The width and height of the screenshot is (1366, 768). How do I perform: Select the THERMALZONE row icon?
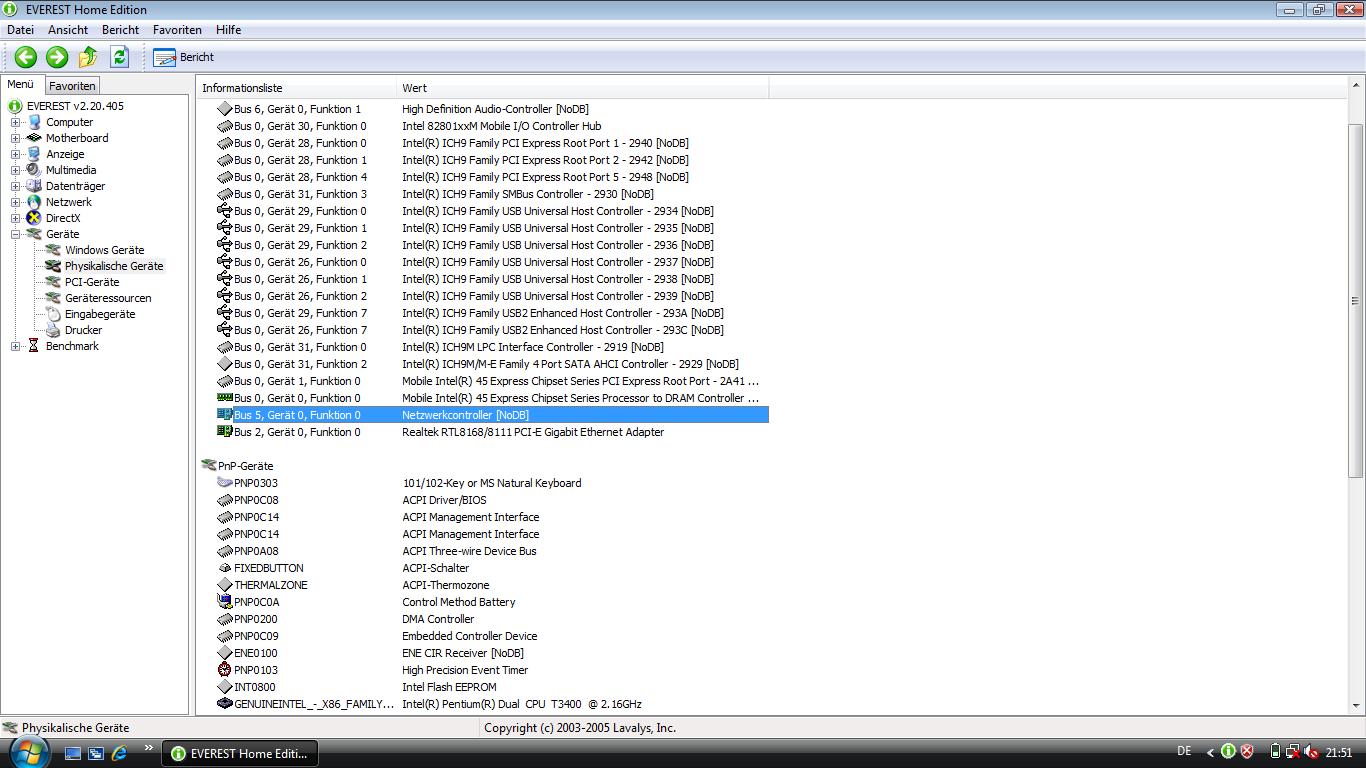[x=225, y=585]
